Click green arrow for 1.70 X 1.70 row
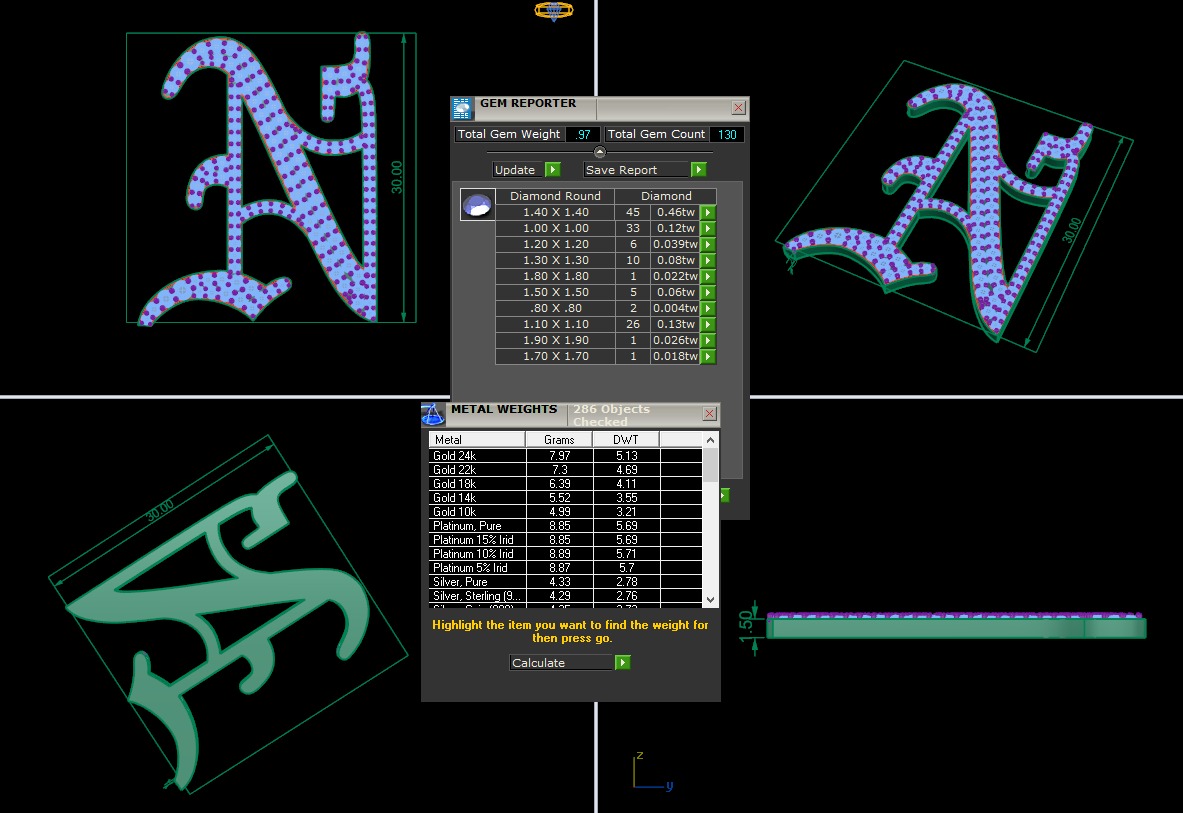The image size is (1183, 813). 708,356
